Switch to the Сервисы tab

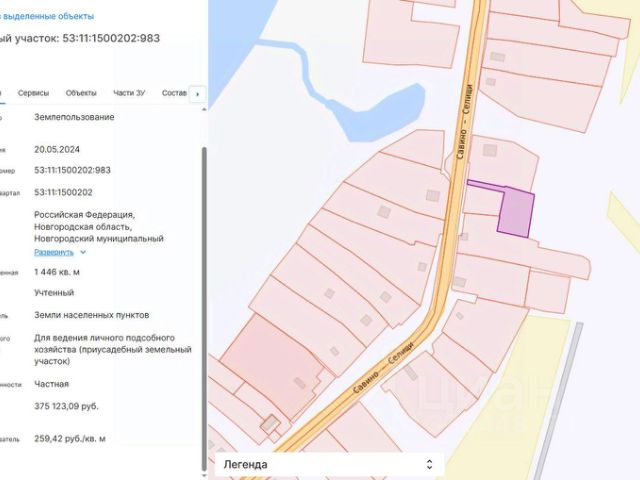pyautogui.click(x=33, y=93)
